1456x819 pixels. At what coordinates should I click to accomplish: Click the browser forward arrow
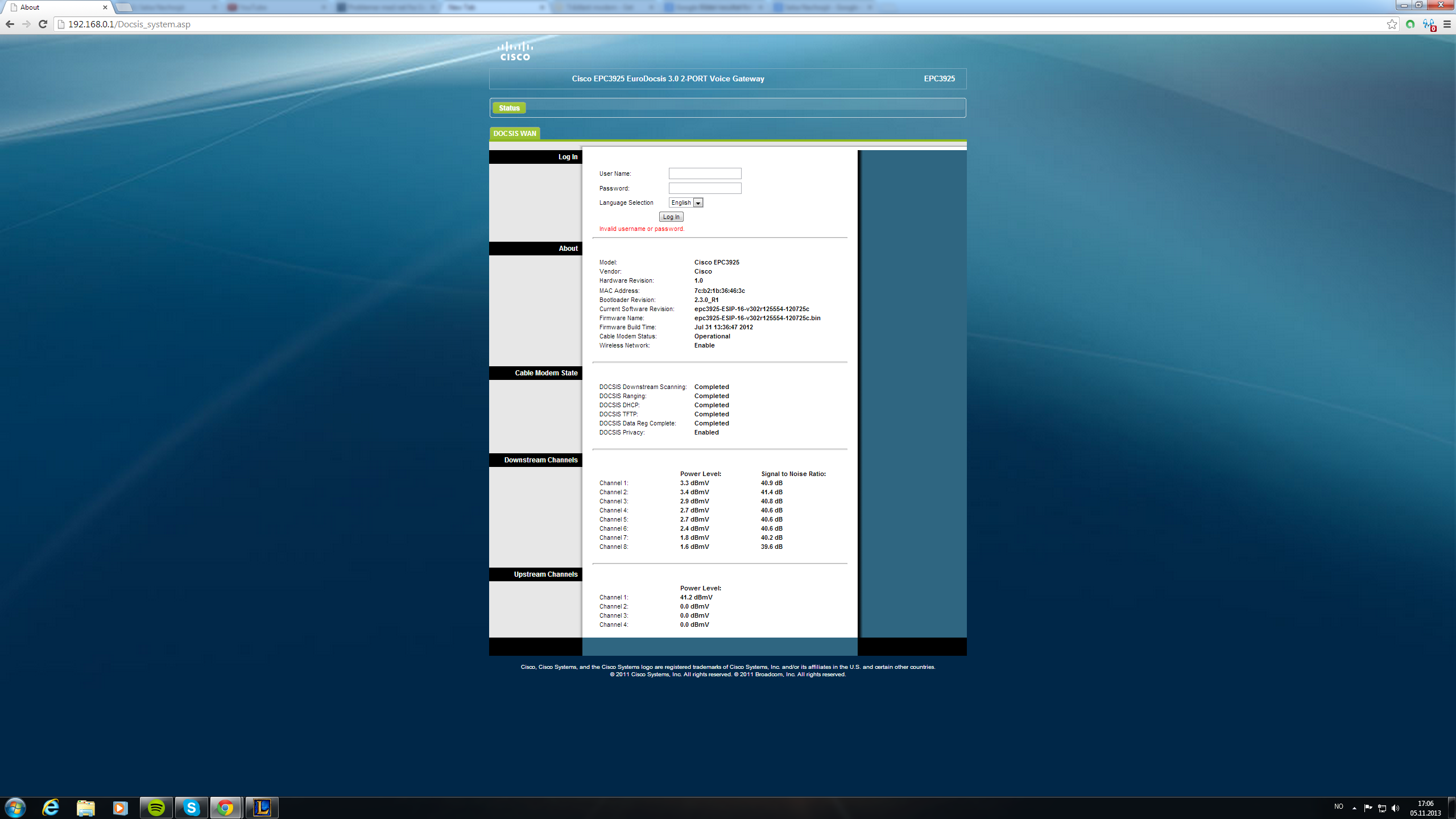pyautogui.click(x=26, y=24)
